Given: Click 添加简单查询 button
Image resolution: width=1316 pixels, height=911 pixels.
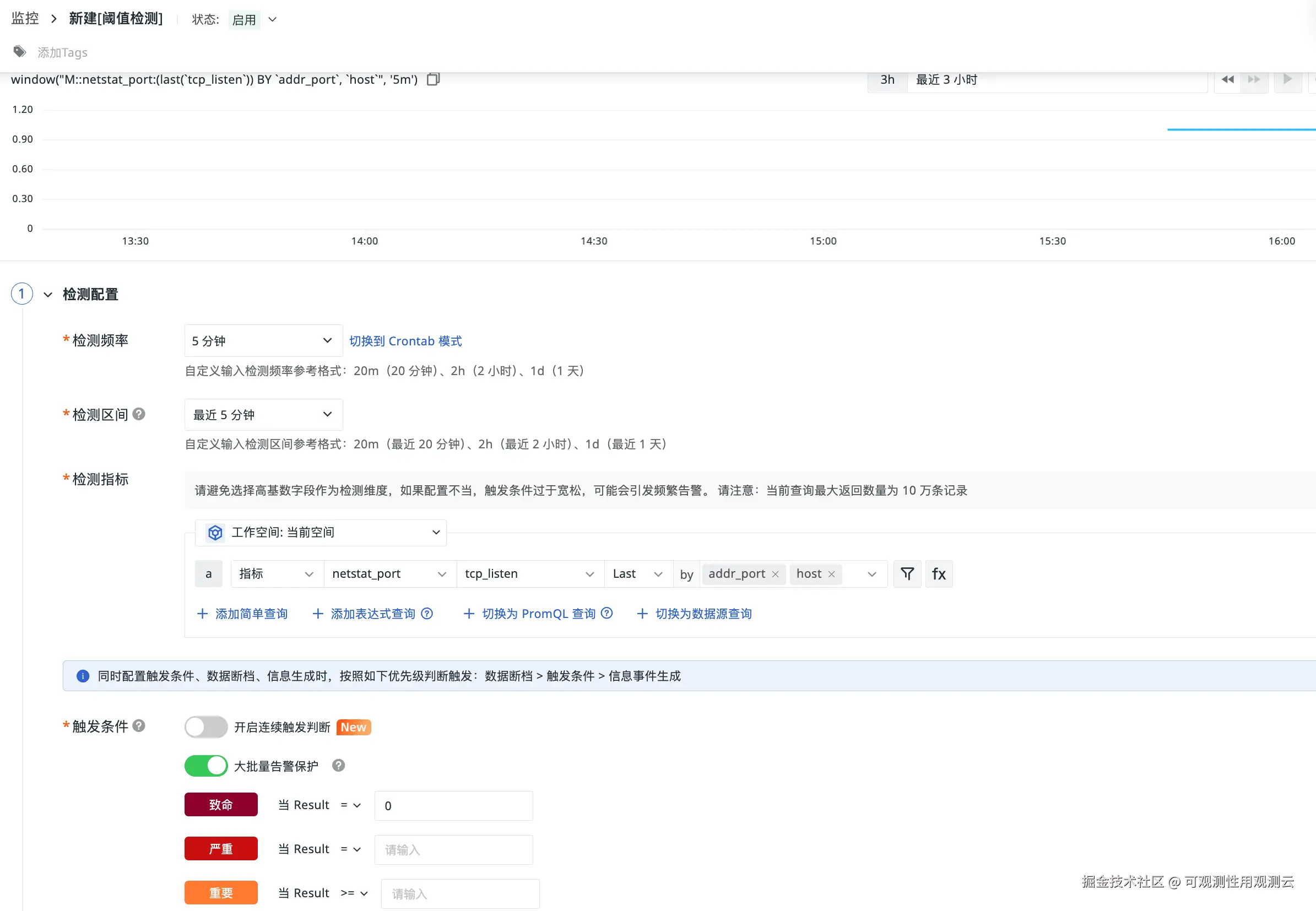Looking at the screenshot, I should click(242, 614).
